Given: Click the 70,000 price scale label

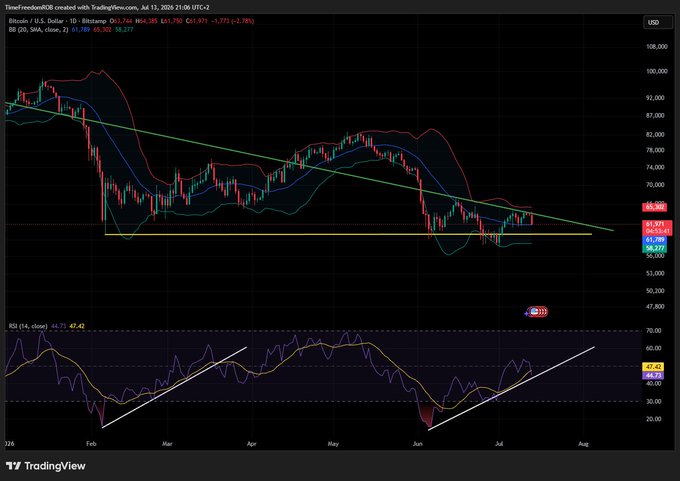Looking at the screenshot, I should pos(657,185).
